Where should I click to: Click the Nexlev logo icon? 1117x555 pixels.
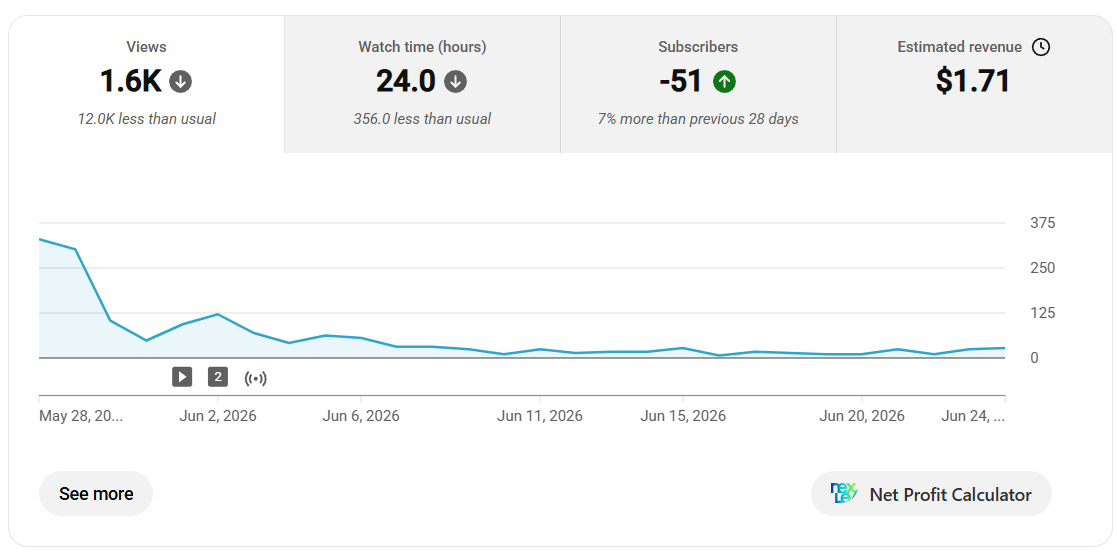pos(844,493)
